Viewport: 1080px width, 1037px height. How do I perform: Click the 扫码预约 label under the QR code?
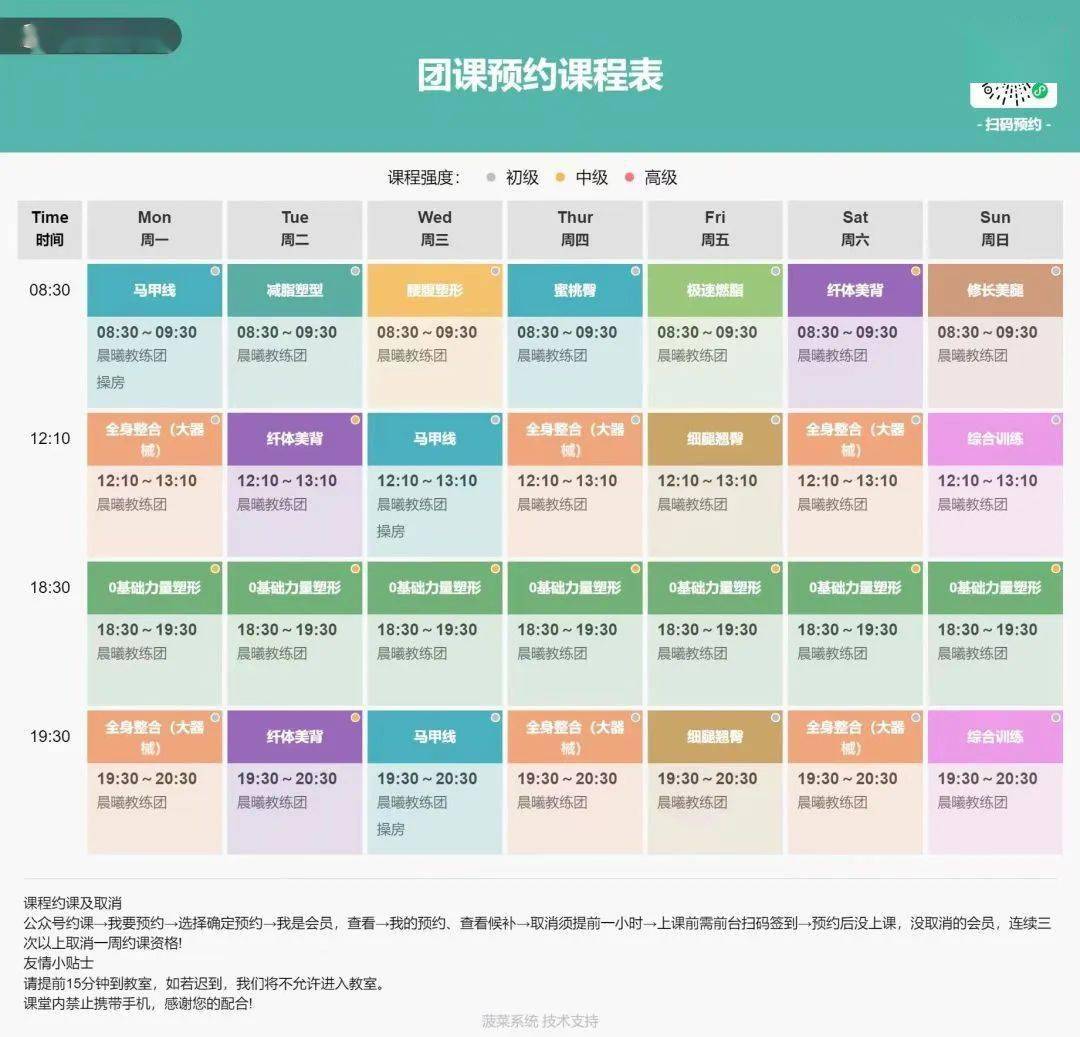[x=1013, y=125]
